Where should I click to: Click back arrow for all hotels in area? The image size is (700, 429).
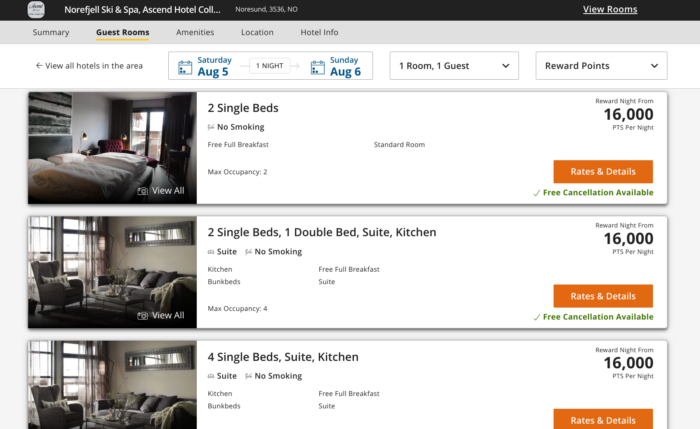tap(39, 66)
